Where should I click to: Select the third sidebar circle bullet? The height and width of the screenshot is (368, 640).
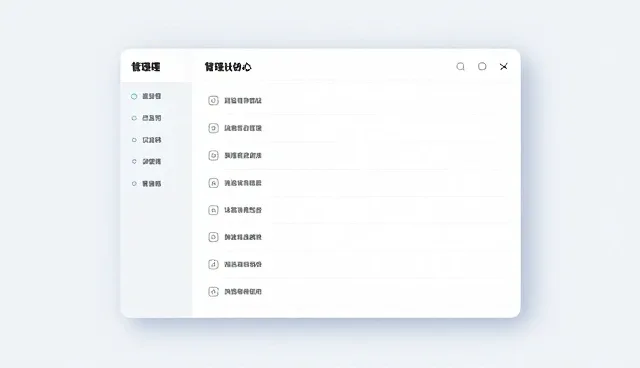tap(134, 140)
